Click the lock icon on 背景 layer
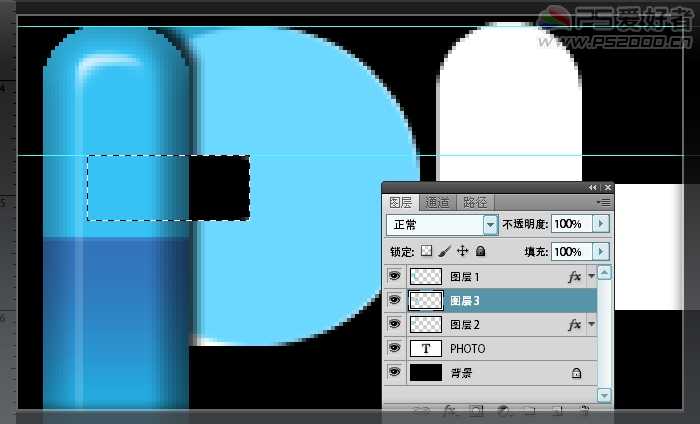700x424 pixels. (x=576, y=373)
